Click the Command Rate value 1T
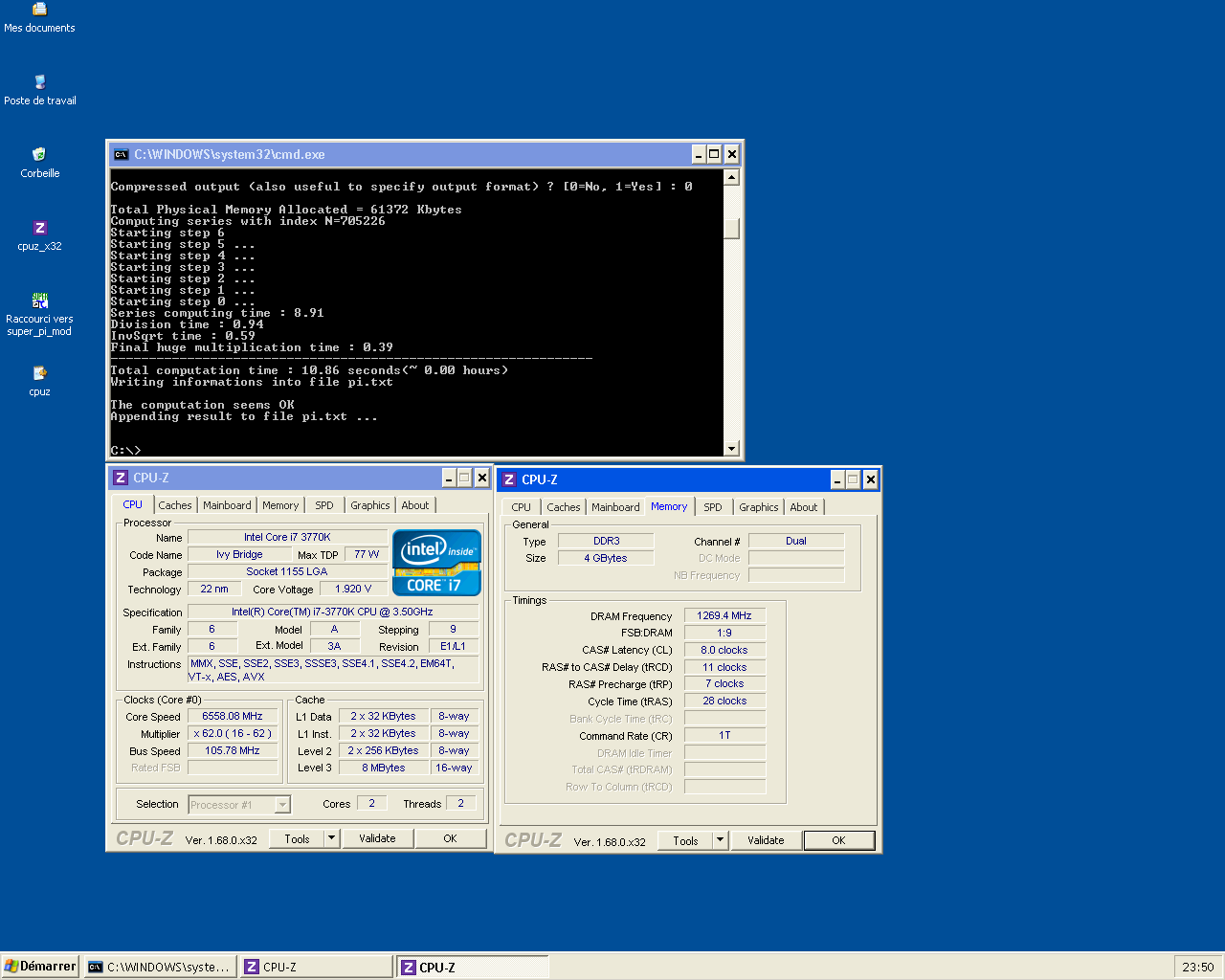1225x980 pixels. point(724,735)
